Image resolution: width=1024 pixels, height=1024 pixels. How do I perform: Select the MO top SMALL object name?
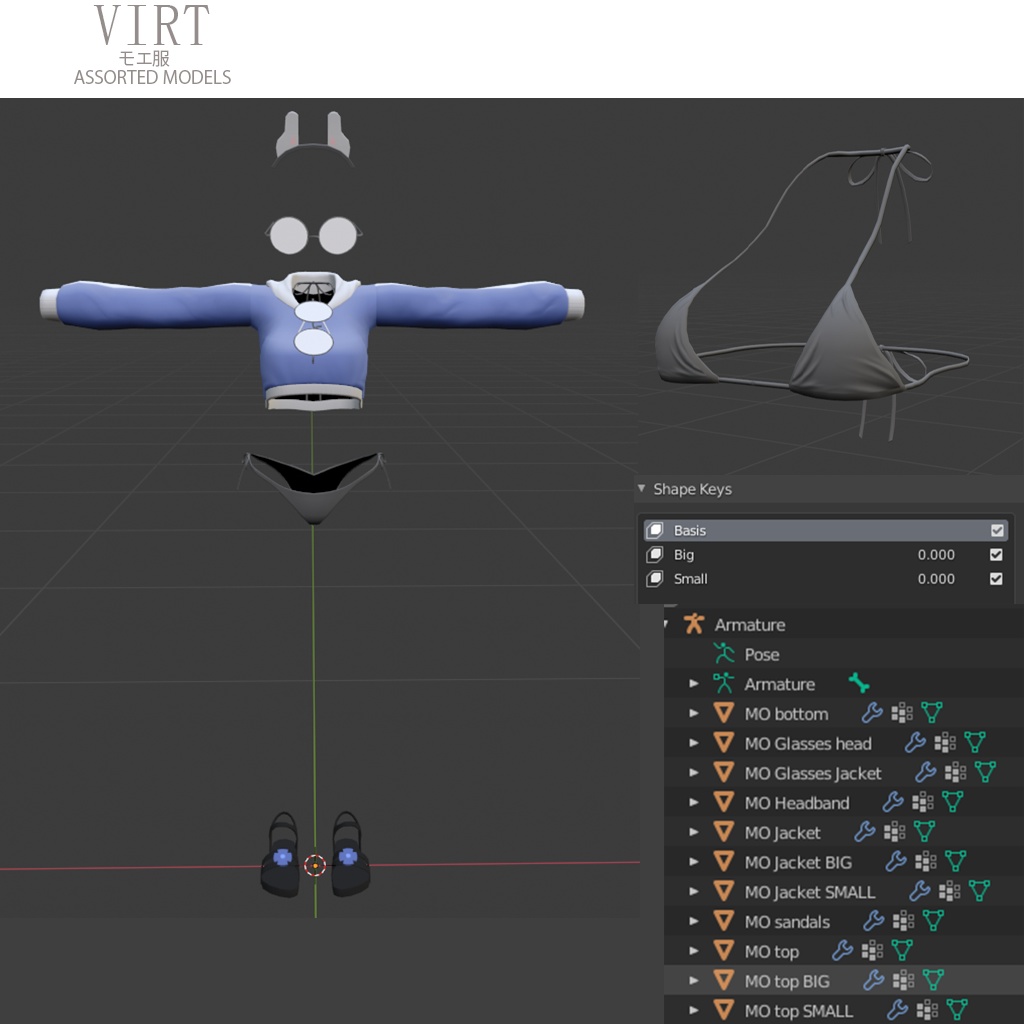click(798, 1010)
